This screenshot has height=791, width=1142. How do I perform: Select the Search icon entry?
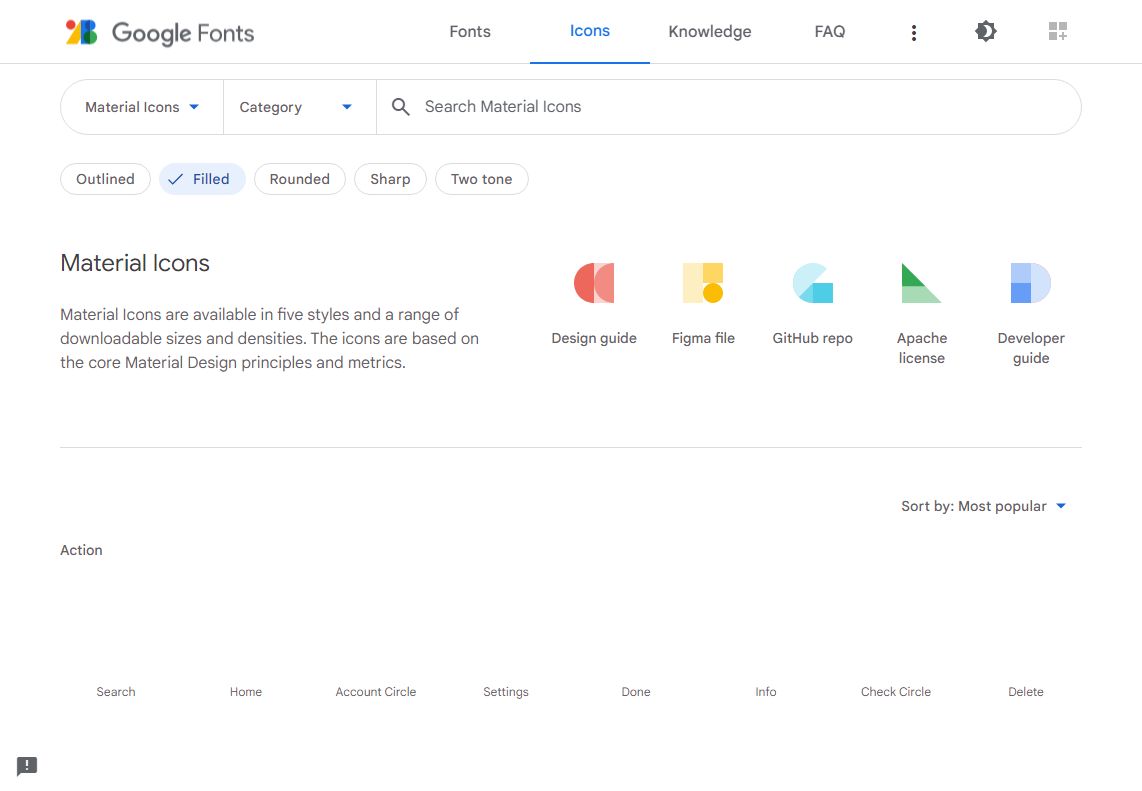pos(116,692)
